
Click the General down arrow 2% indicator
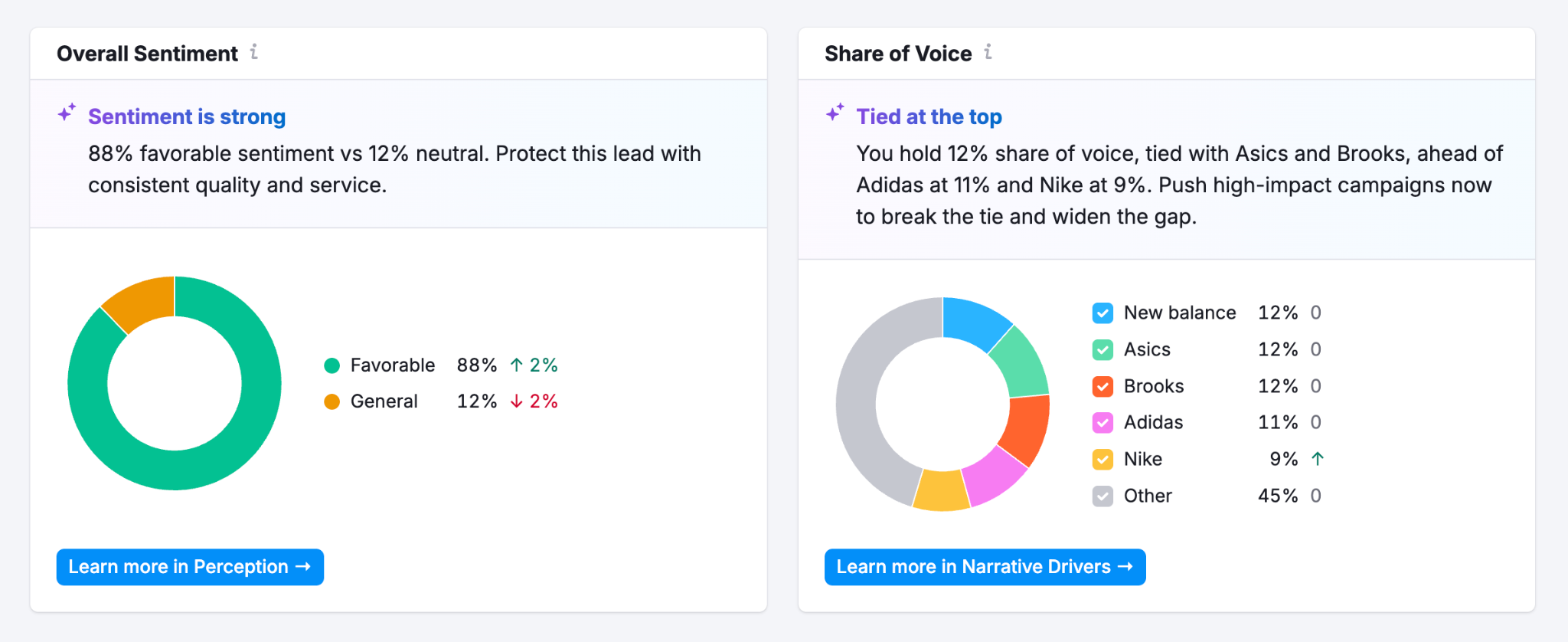click(534, 401)
